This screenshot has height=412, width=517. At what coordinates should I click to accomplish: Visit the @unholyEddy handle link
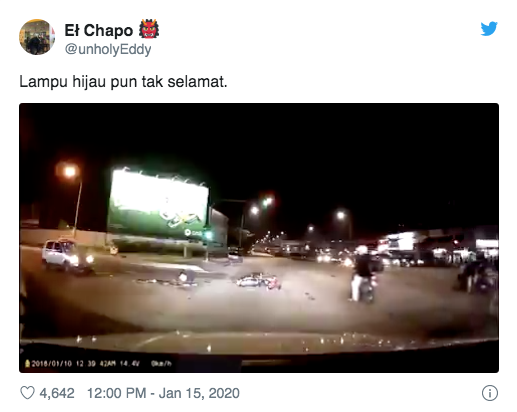pyautogui.click(x=108, y=49)
